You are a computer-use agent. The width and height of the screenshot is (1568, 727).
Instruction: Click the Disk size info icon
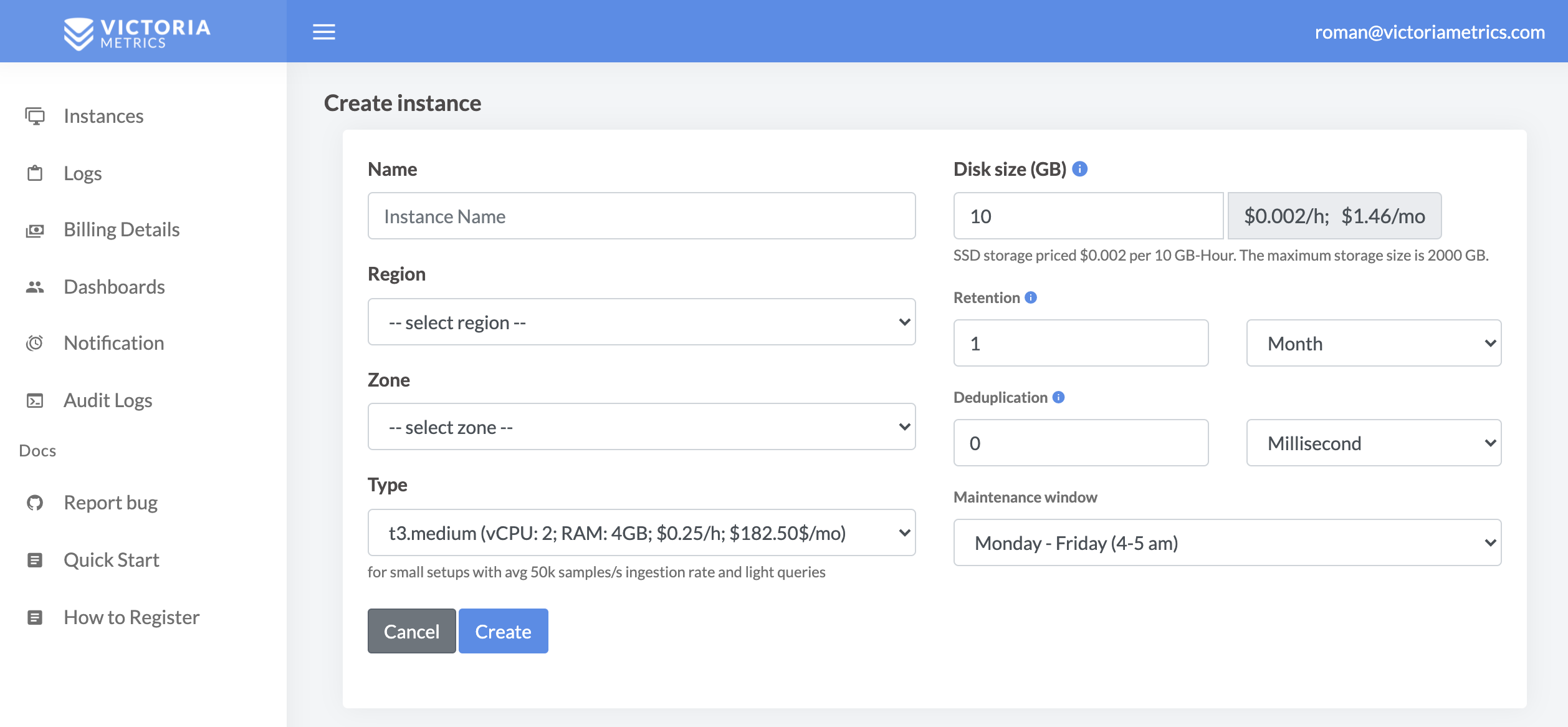1080,169
